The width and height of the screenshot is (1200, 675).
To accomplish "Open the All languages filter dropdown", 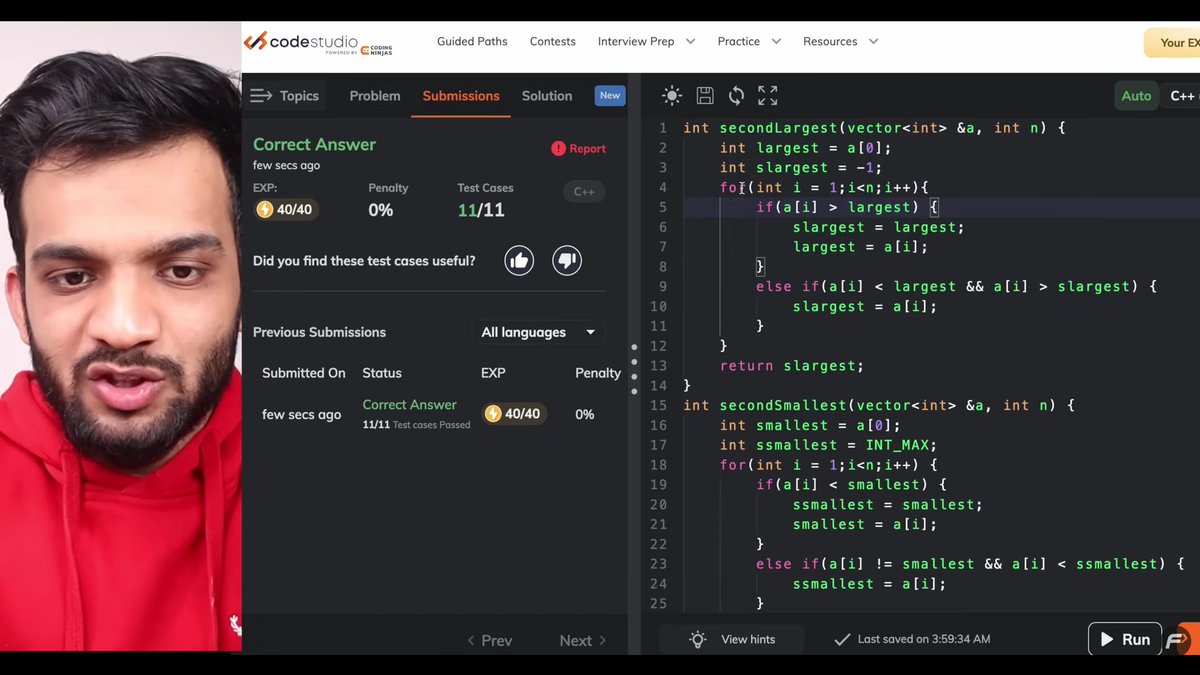I will [x=538, y=332].
